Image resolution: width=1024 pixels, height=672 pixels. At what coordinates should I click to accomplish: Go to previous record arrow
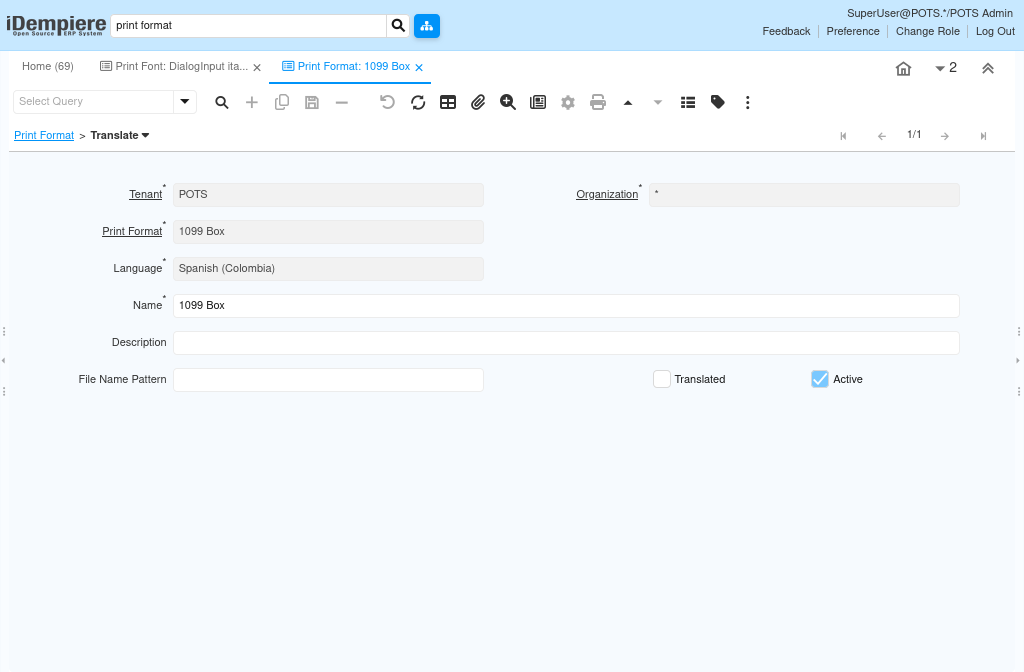pos(882,136)
